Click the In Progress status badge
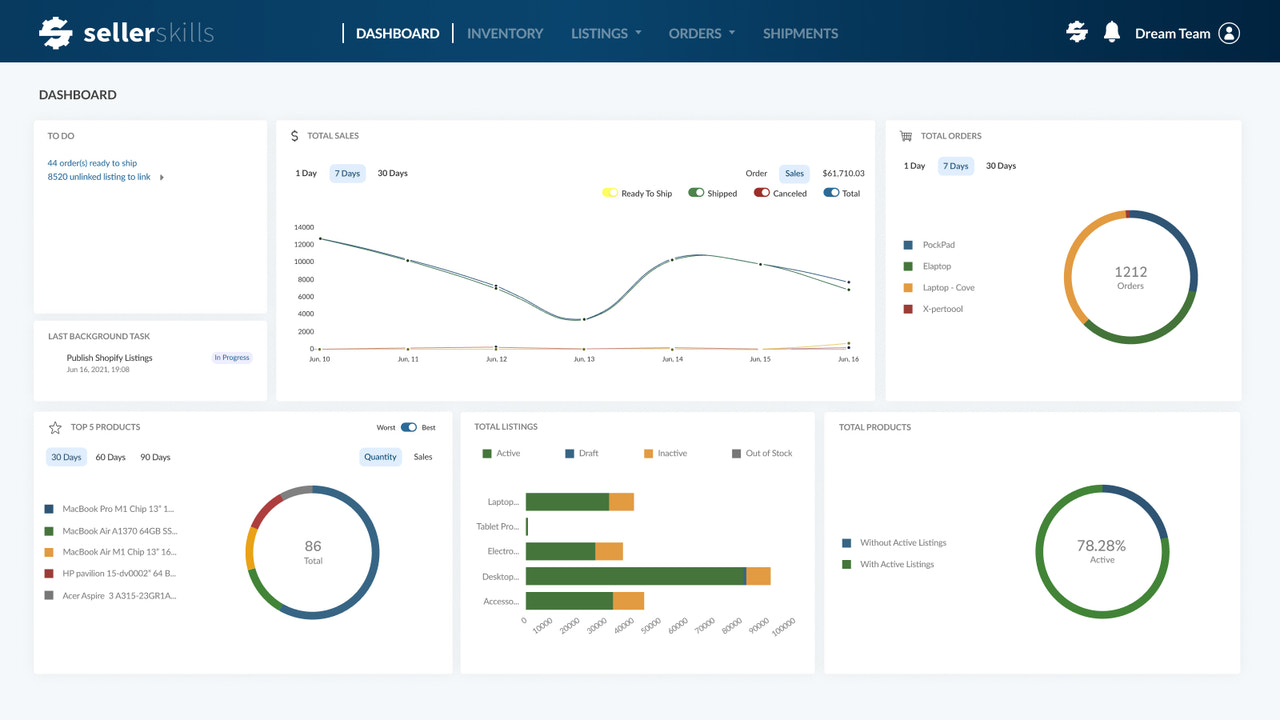The height and width of the screenshot is (720, 1280). point(231,357)
